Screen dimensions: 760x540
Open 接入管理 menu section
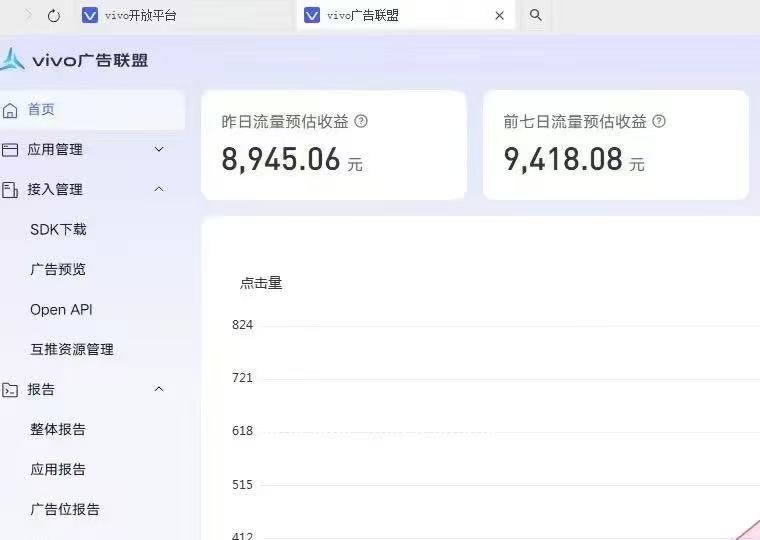point(55,190)
